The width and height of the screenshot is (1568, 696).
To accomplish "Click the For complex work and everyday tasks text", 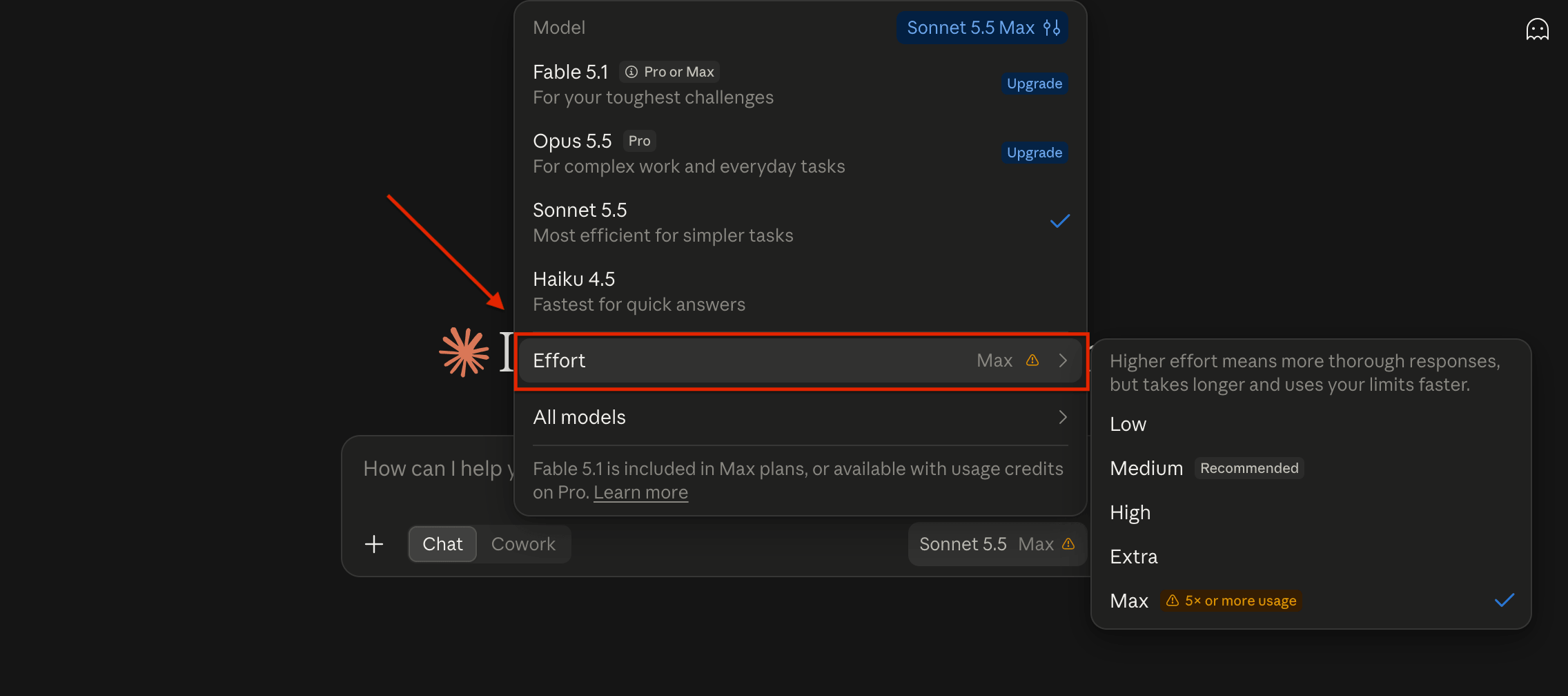I will click(689, 166).
